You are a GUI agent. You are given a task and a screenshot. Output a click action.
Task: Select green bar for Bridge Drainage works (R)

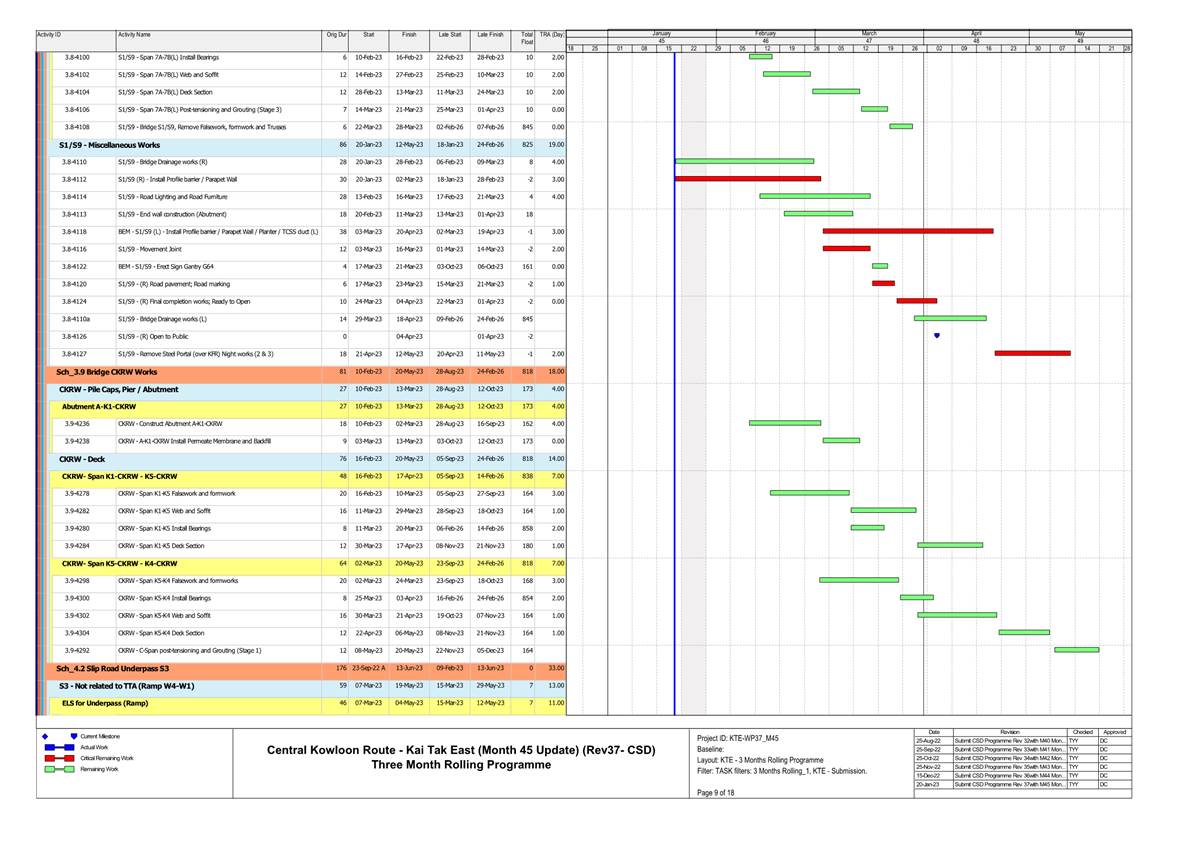pos(745,161)
